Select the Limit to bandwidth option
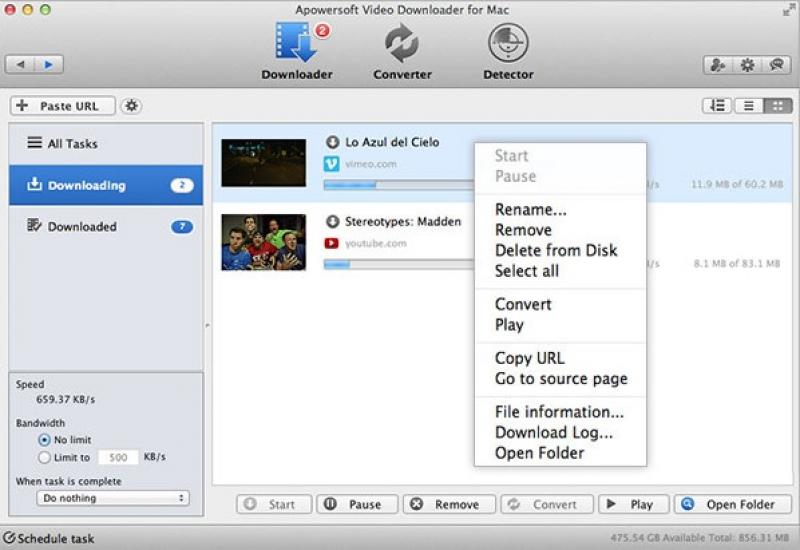 click(x=44, y=457)
